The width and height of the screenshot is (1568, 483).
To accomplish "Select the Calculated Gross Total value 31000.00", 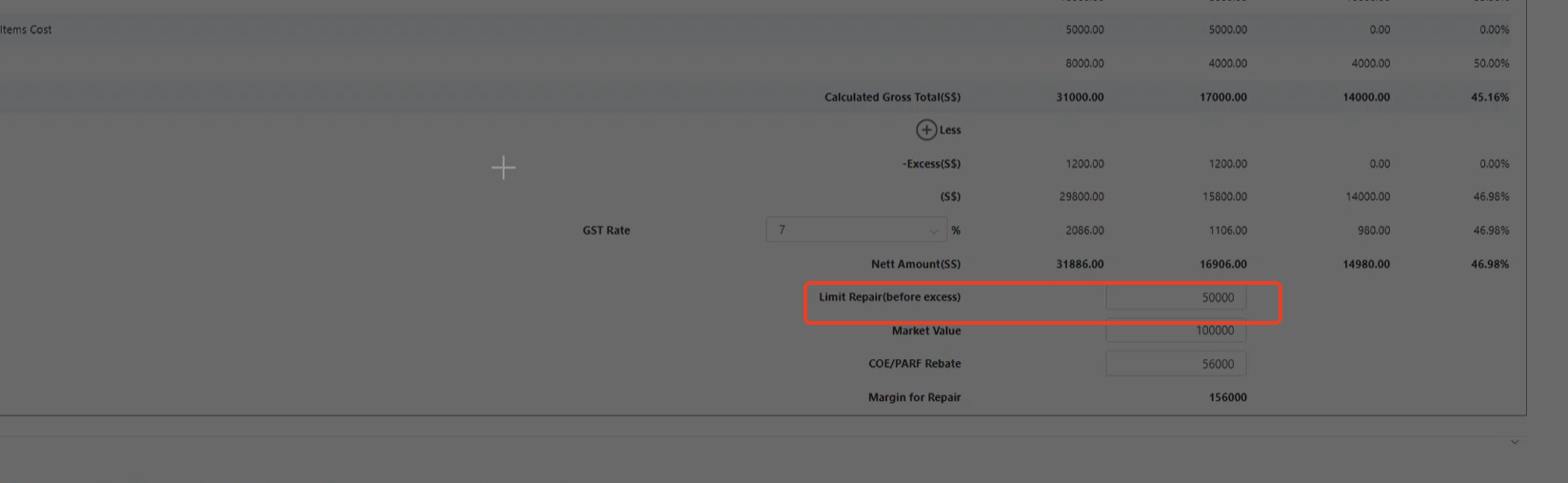I will tap(1080, 97).
